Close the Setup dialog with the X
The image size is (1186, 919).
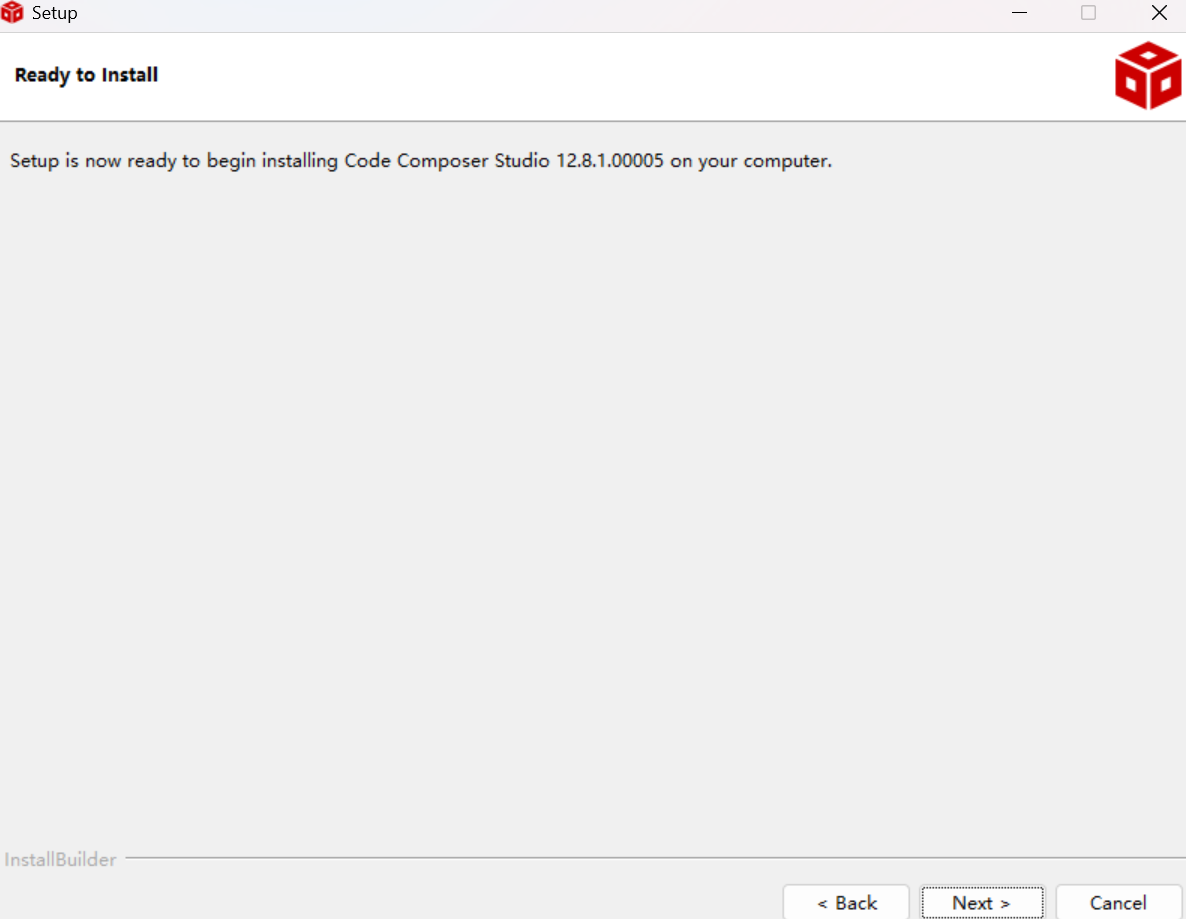pos(1159,13)
